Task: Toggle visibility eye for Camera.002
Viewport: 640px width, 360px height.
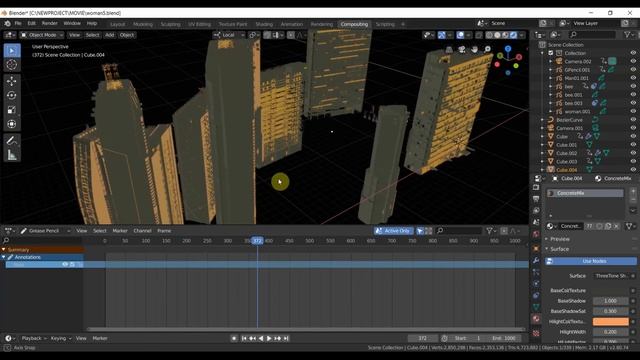Action: (633, 61)
